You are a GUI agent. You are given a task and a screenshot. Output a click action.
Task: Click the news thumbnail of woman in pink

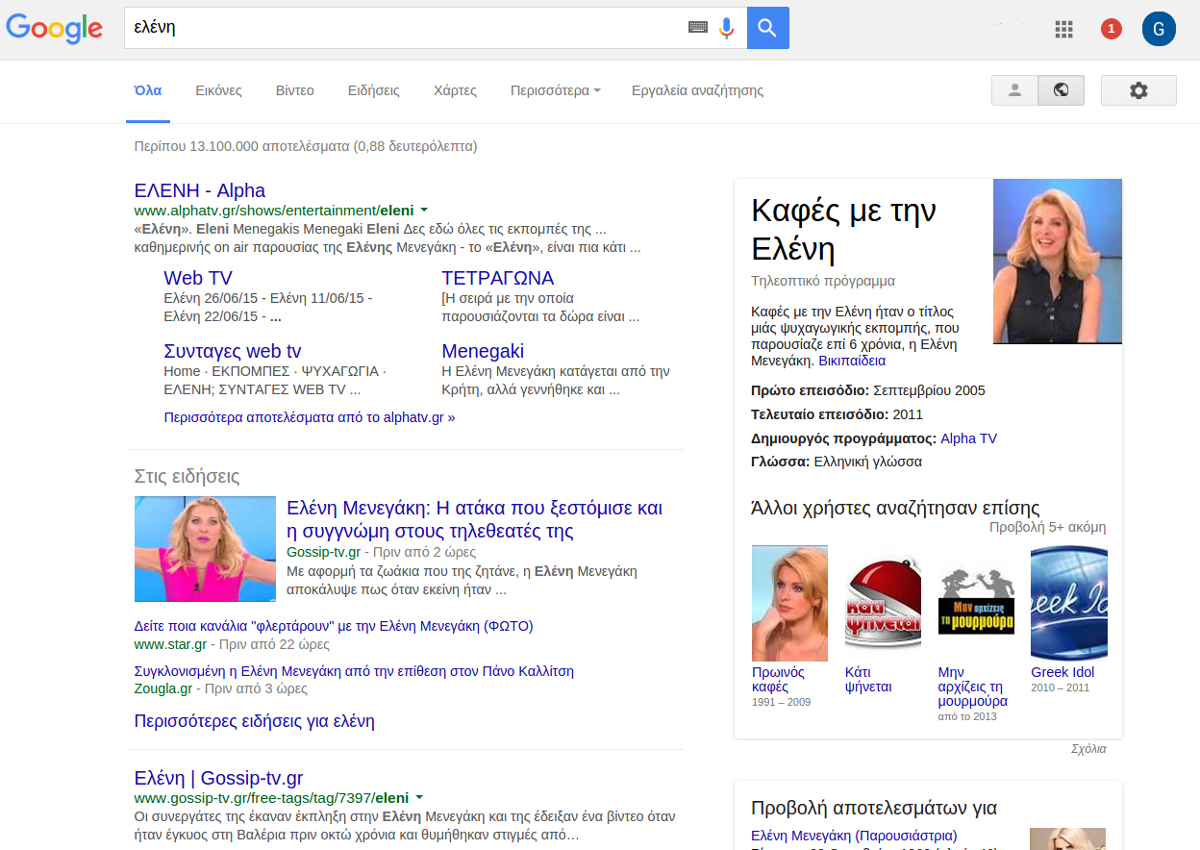pyautogui.click(x=205, y=548)
